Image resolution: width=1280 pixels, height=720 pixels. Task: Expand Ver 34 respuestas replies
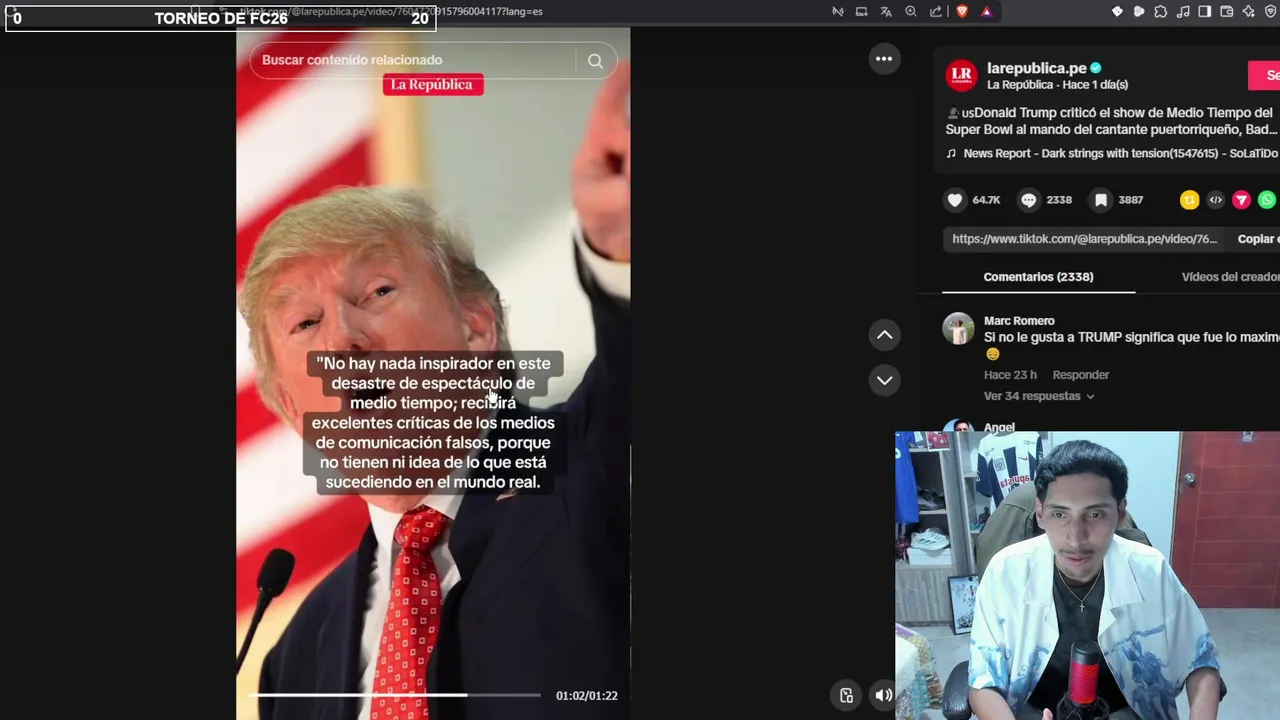[1039, 396]
